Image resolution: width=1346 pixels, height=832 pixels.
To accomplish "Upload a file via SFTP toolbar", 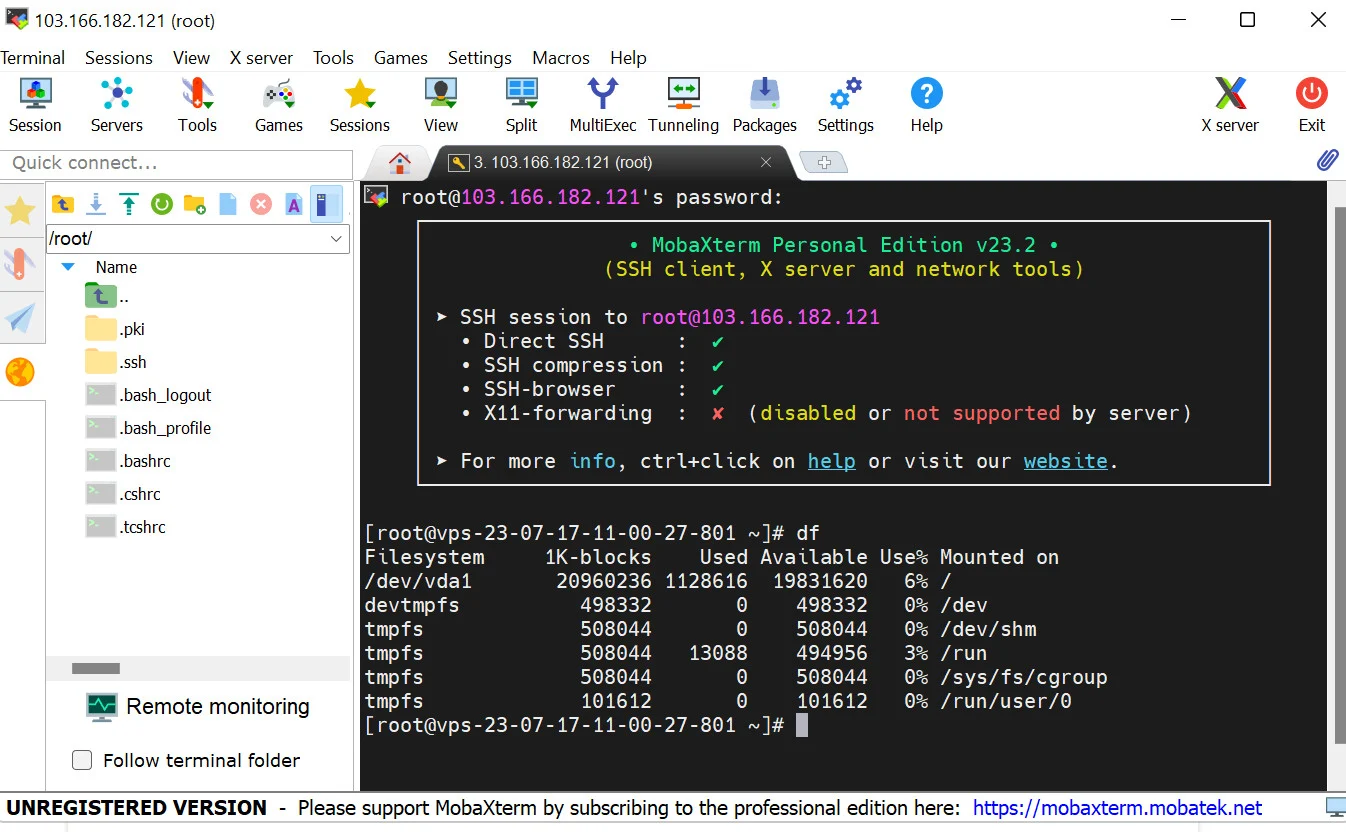I will click(x=129, y=203).
